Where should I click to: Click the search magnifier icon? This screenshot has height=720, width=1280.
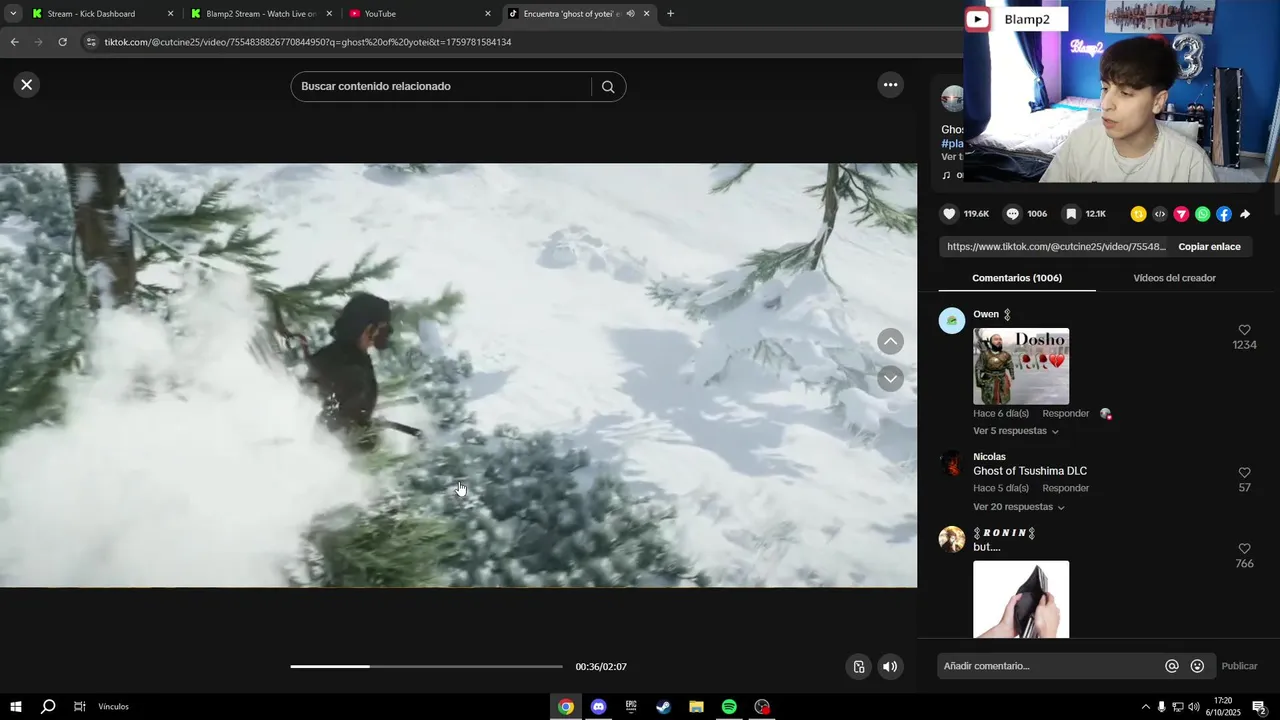607,86
